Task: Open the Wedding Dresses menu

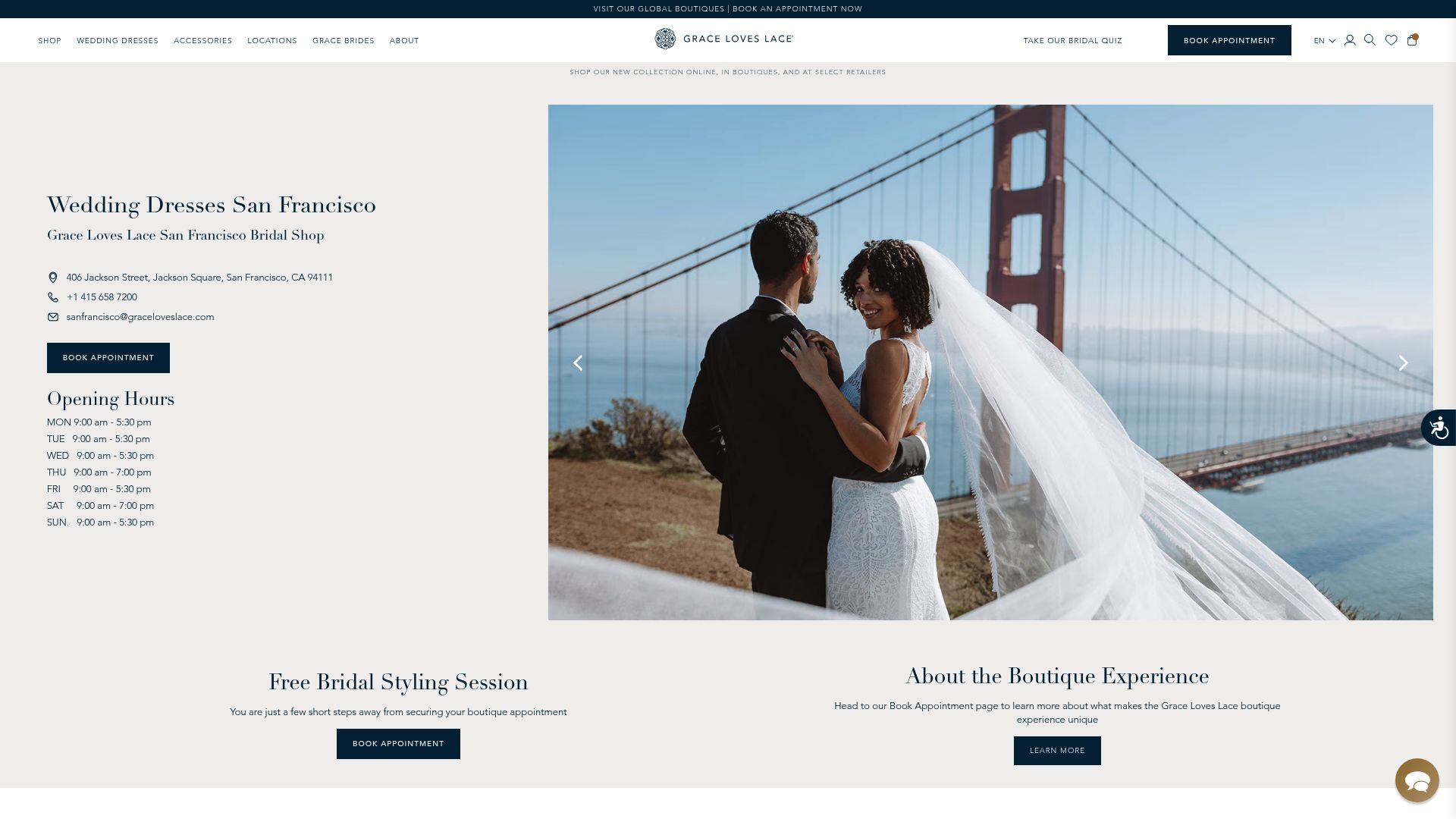Action: point(118,41)
